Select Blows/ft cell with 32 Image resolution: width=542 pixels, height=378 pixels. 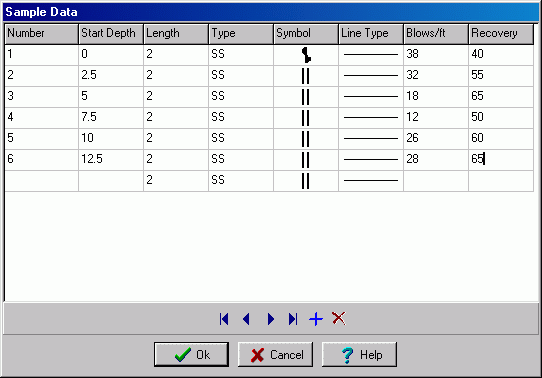(436, 76)
